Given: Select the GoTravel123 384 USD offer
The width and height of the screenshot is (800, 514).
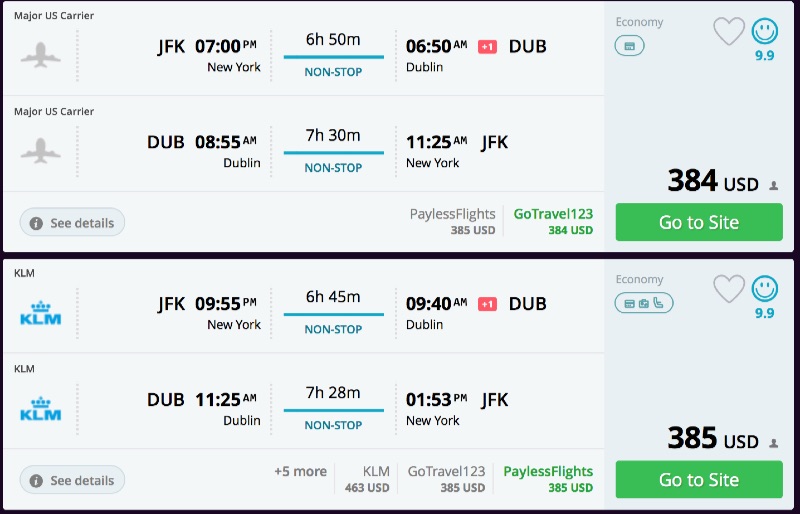Looking at the screenshot, I should tap(553, 221).
